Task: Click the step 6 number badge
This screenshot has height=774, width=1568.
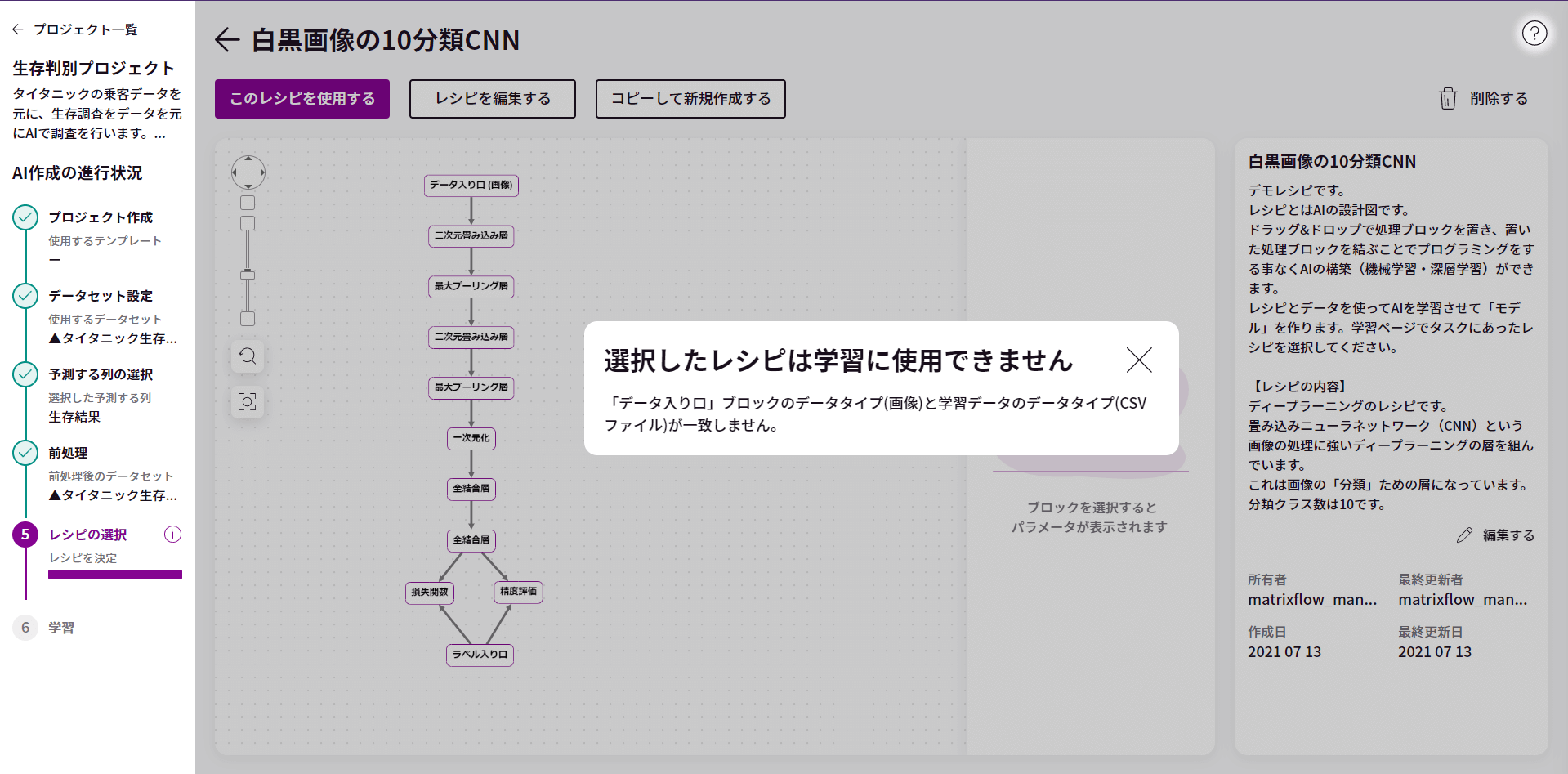Action: tap(25, 628)
